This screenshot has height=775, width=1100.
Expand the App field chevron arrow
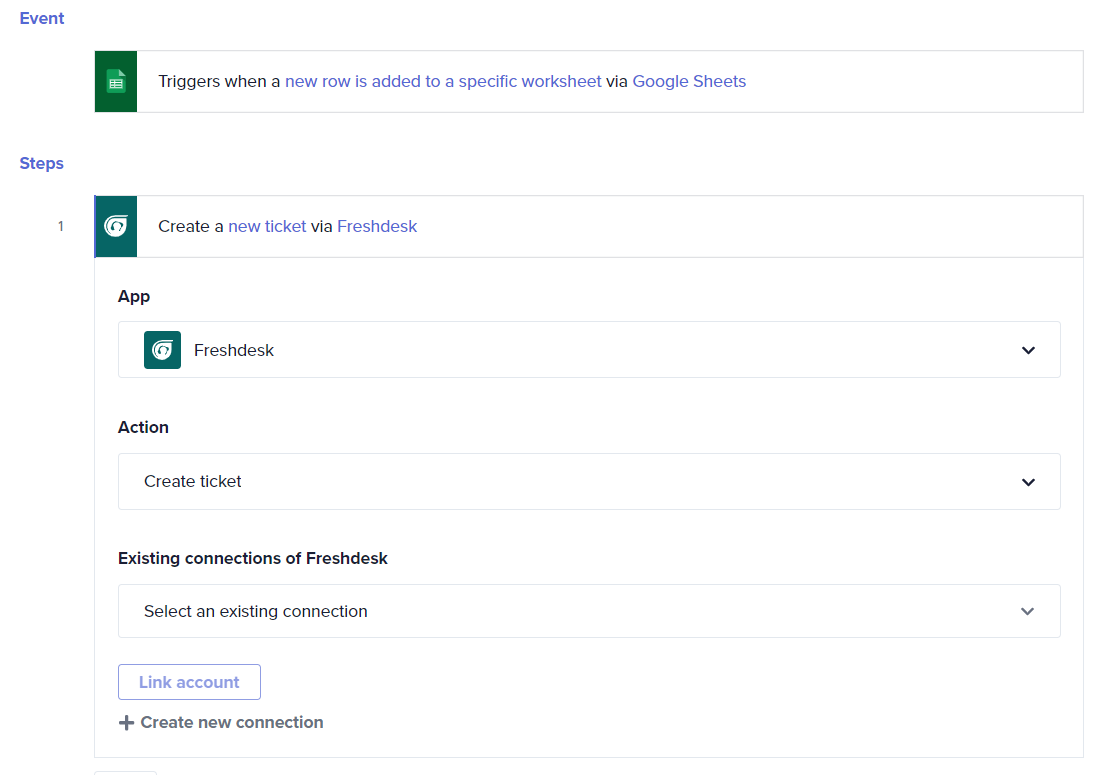point(1028,350)
